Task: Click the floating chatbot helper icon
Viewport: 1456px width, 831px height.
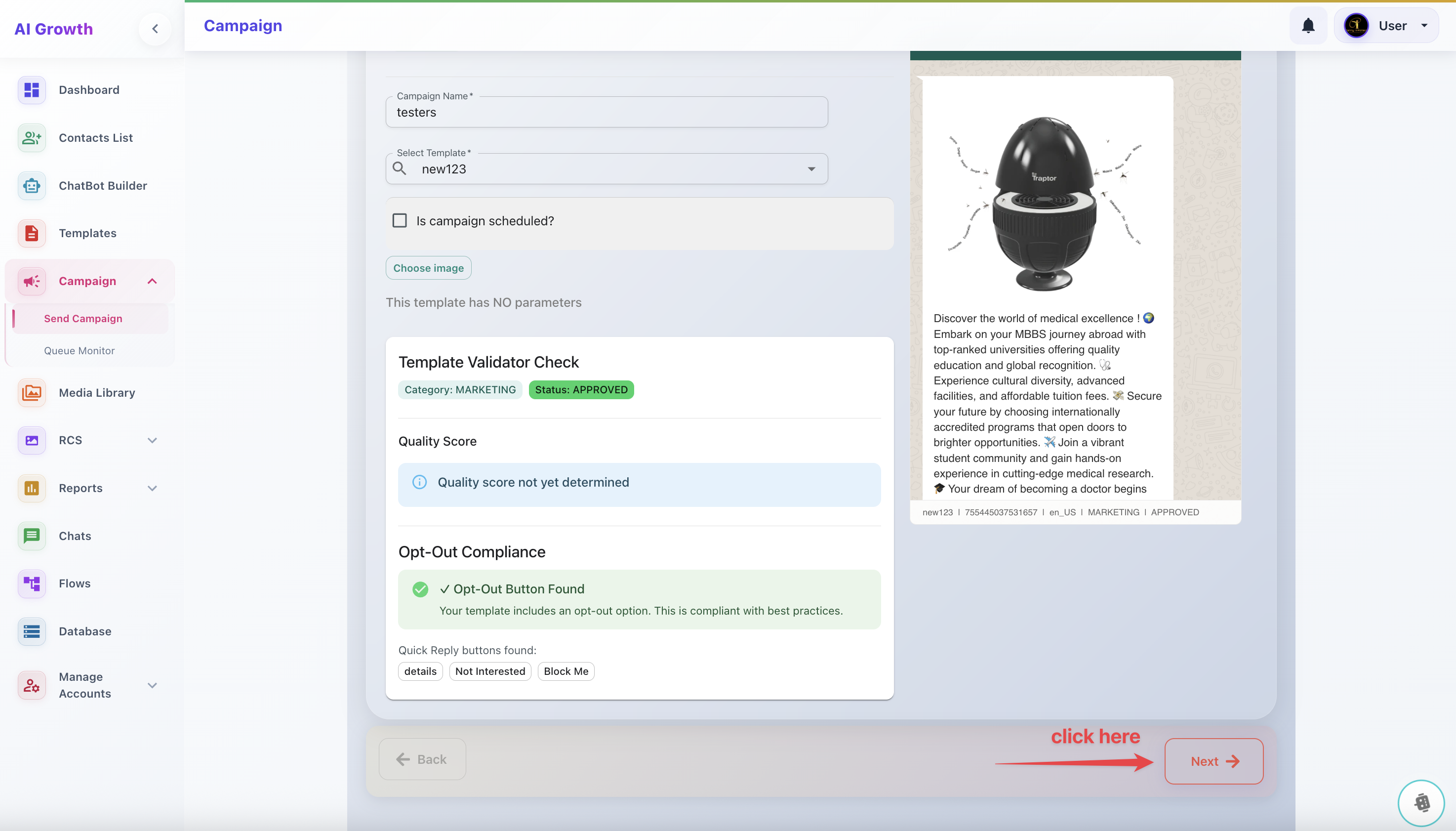Action: pos(1420,802)
